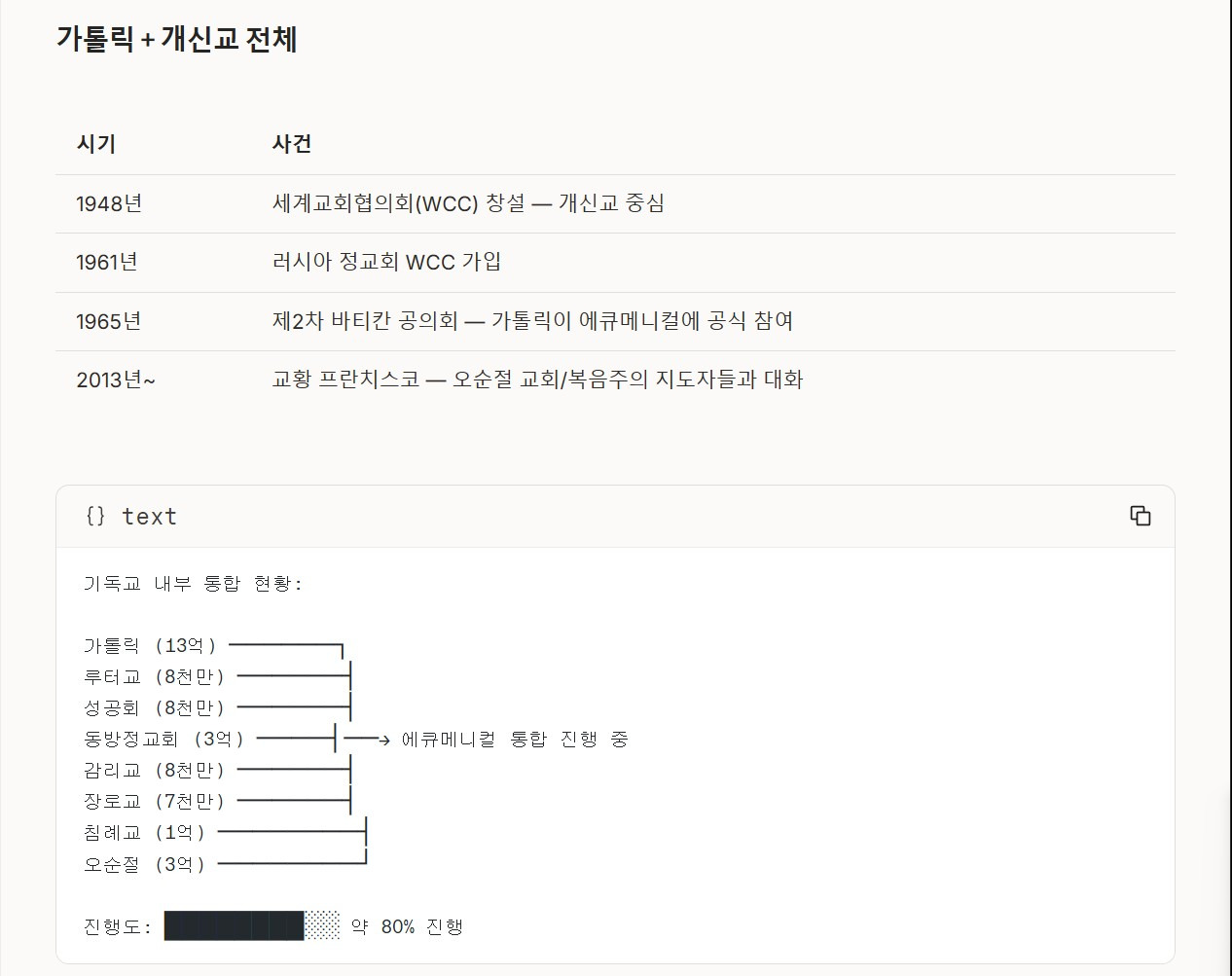Click the filled dark portion of progress bar

point(234,926)
